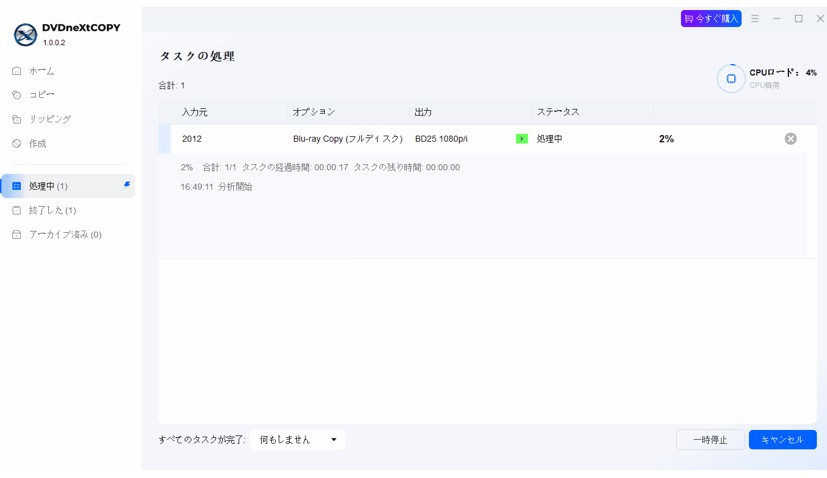Select the task named 2012
The image size is (827, 478).
coord(192,139)
